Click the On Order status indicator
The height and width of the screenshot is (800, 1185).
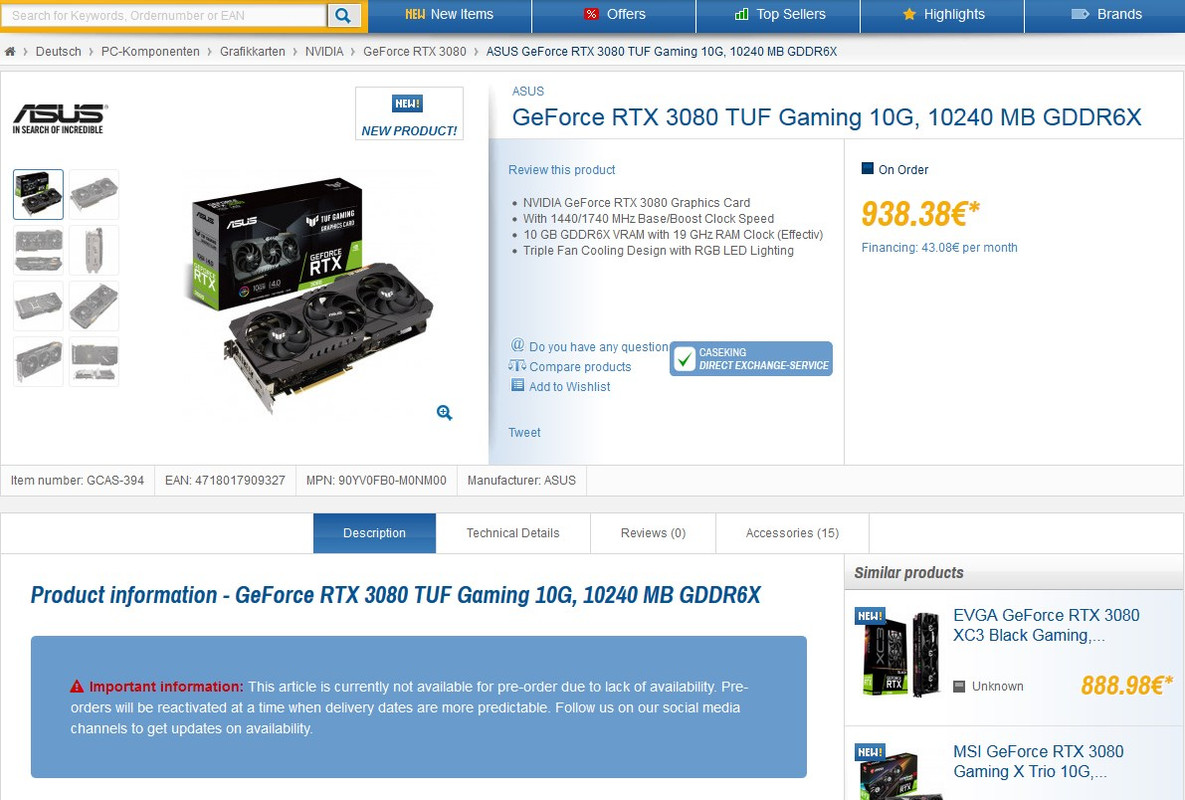[x=896, y=169]
